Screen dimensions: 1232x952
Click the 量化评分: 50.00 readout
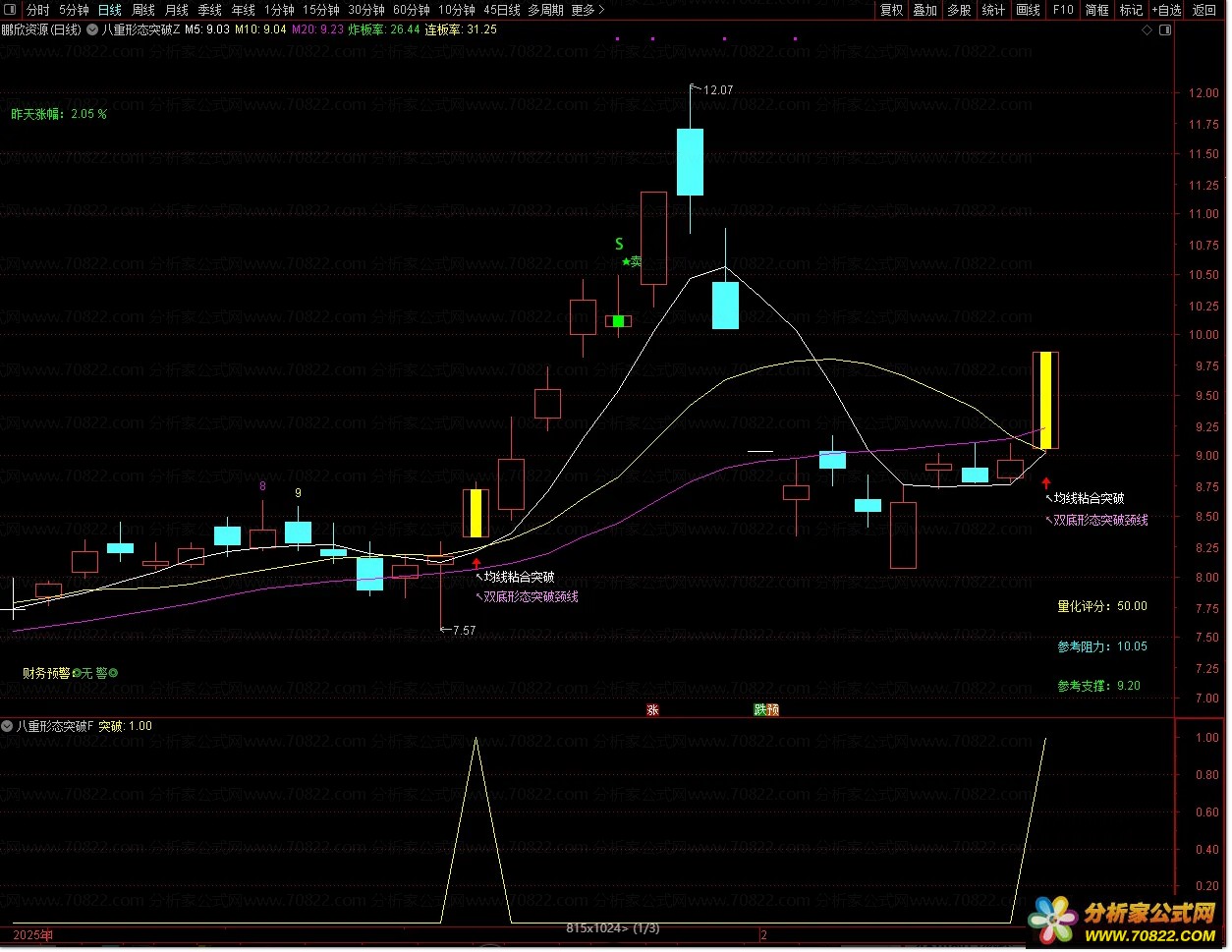tap(1102, 606)
